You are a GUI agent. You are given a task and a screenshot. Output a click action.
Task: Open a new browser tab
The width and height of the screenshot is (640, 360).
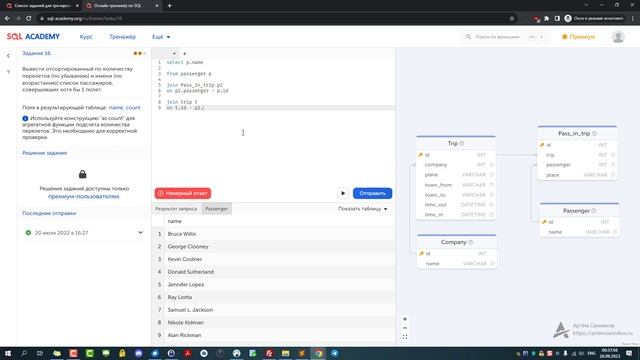[169, 6]
